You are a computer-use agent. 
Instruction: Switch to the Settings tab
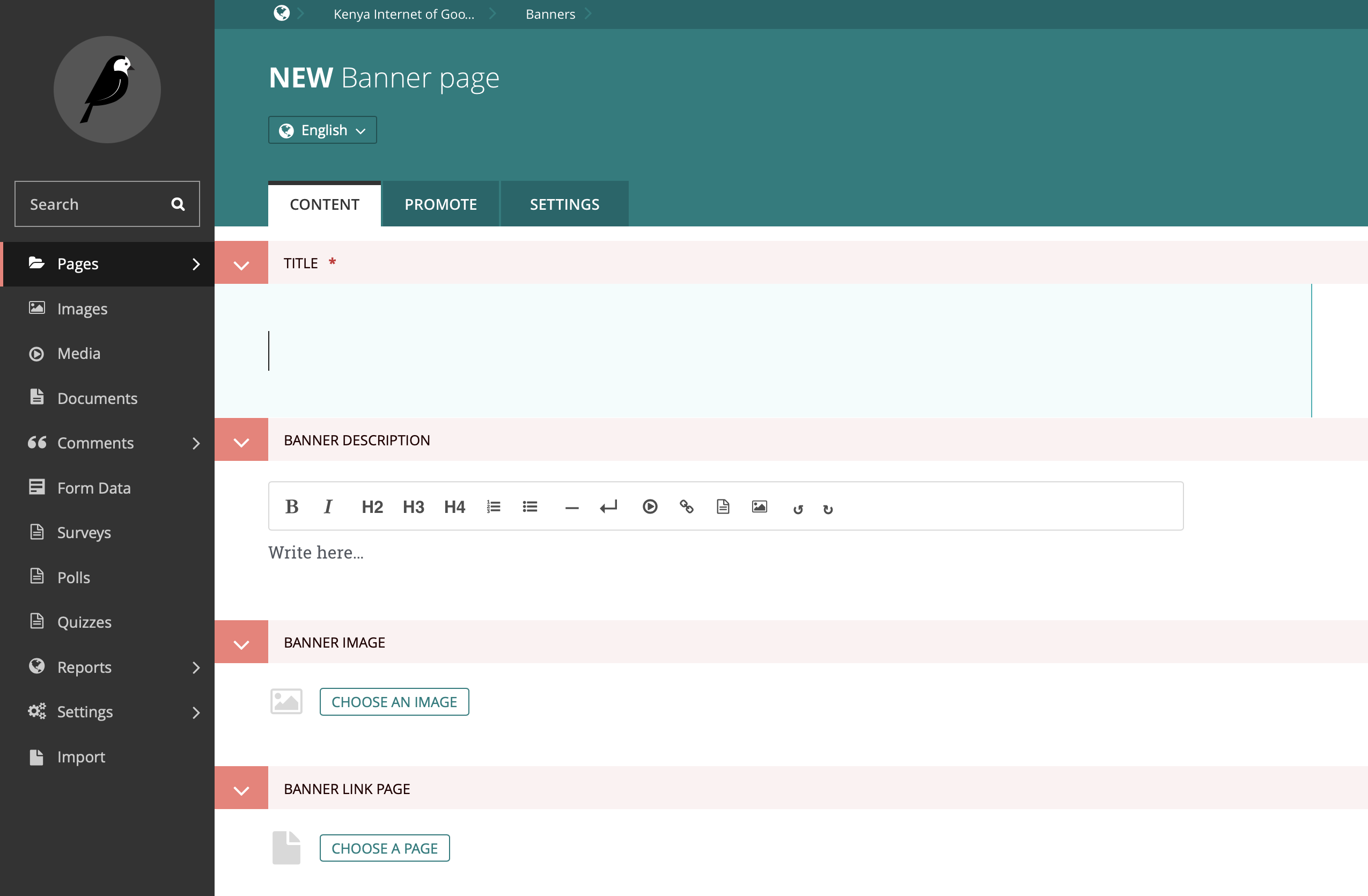[564, 204]
